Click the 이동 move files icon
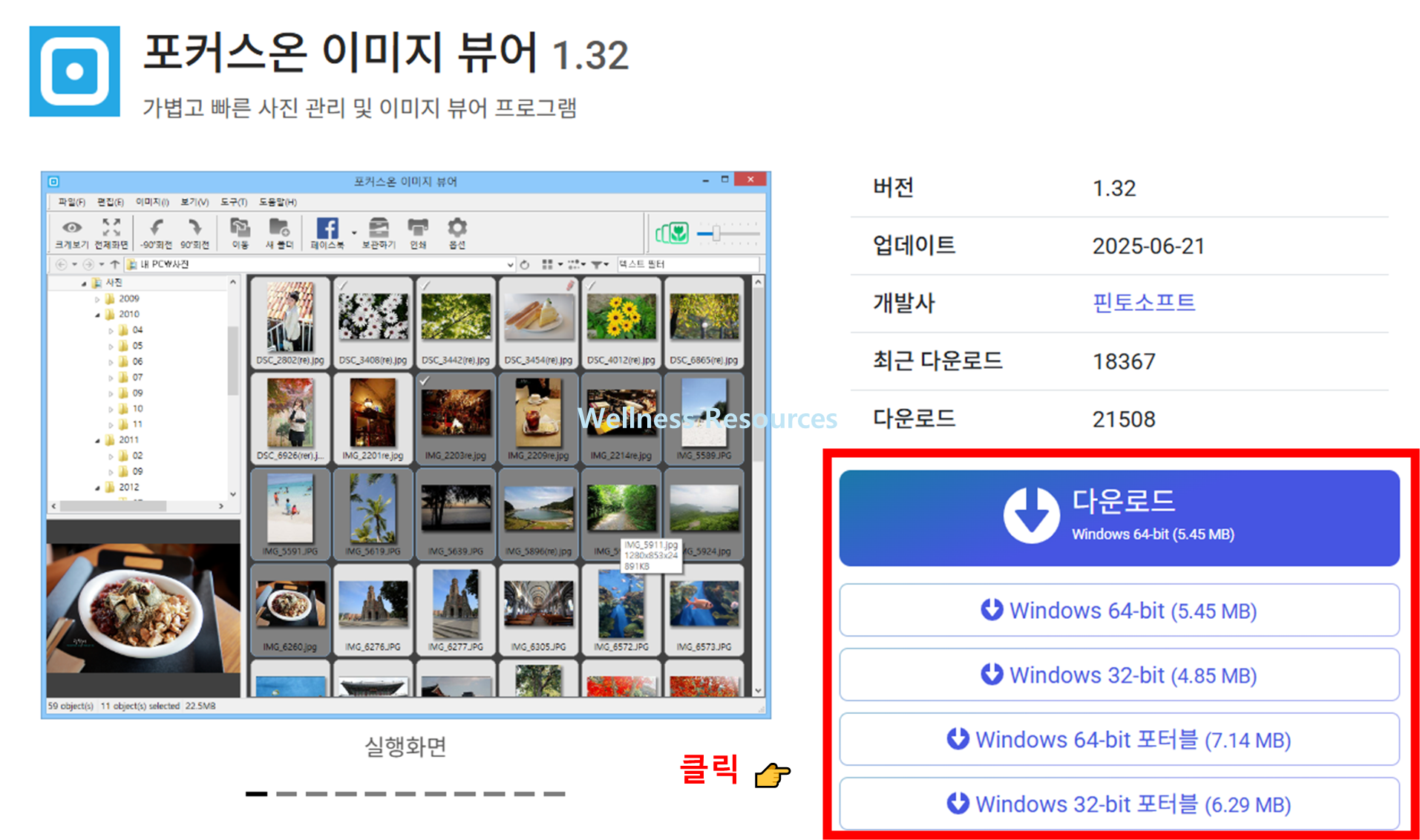Screen dimensions: 1420x840 (240, 227)
